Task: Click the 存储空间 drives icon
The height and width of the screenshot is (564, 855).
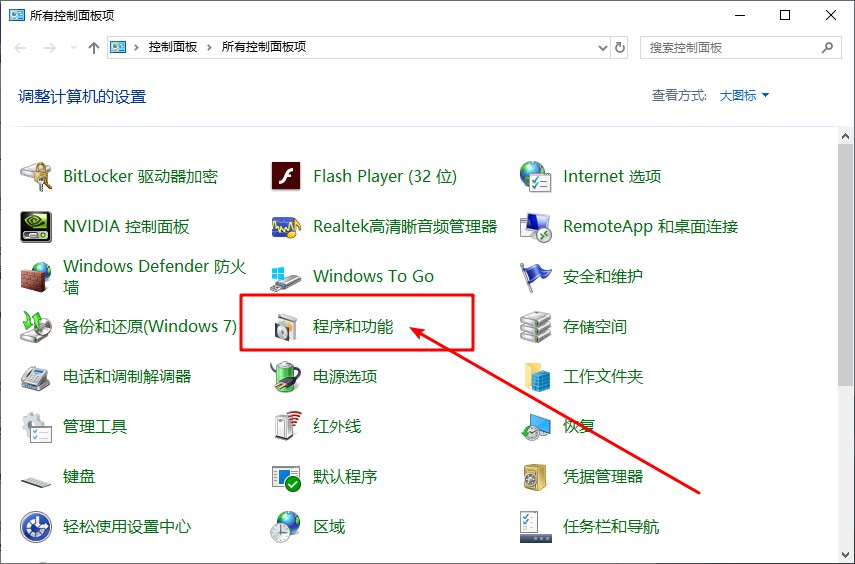Action: click(x=536, y=327)
